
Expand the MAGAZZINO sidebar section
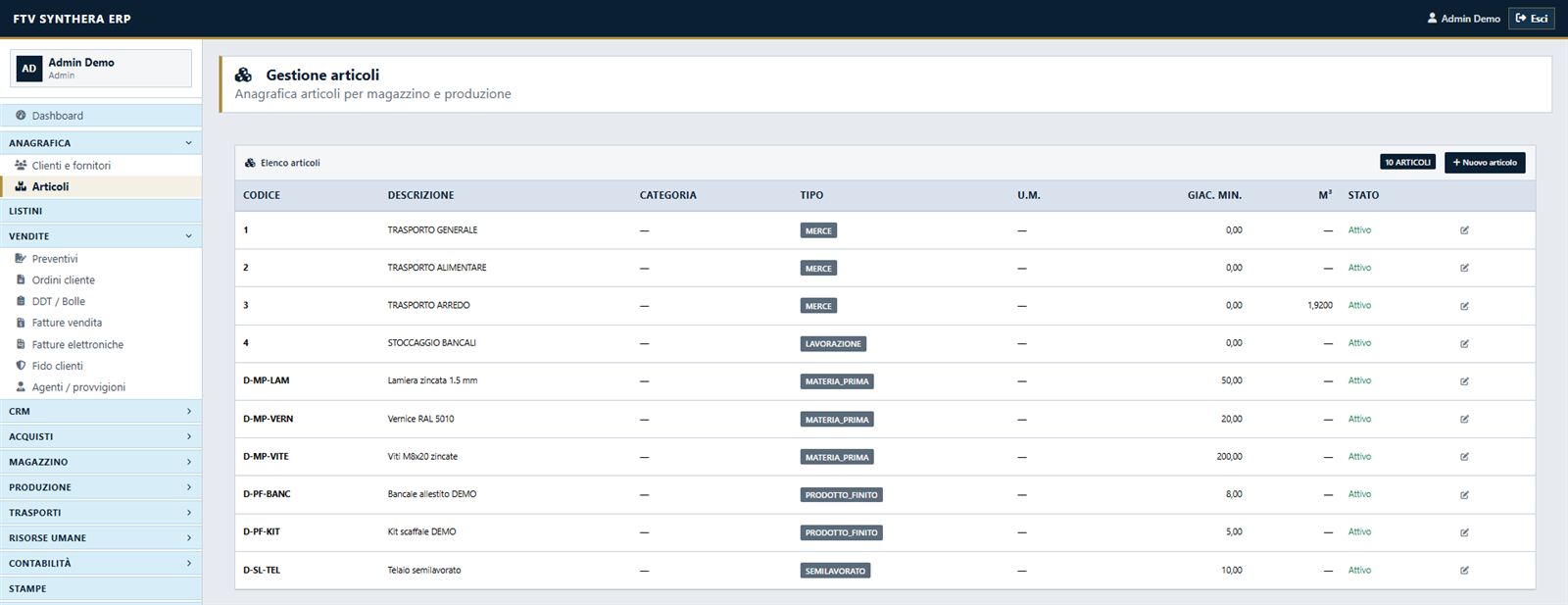pos(101,462)
